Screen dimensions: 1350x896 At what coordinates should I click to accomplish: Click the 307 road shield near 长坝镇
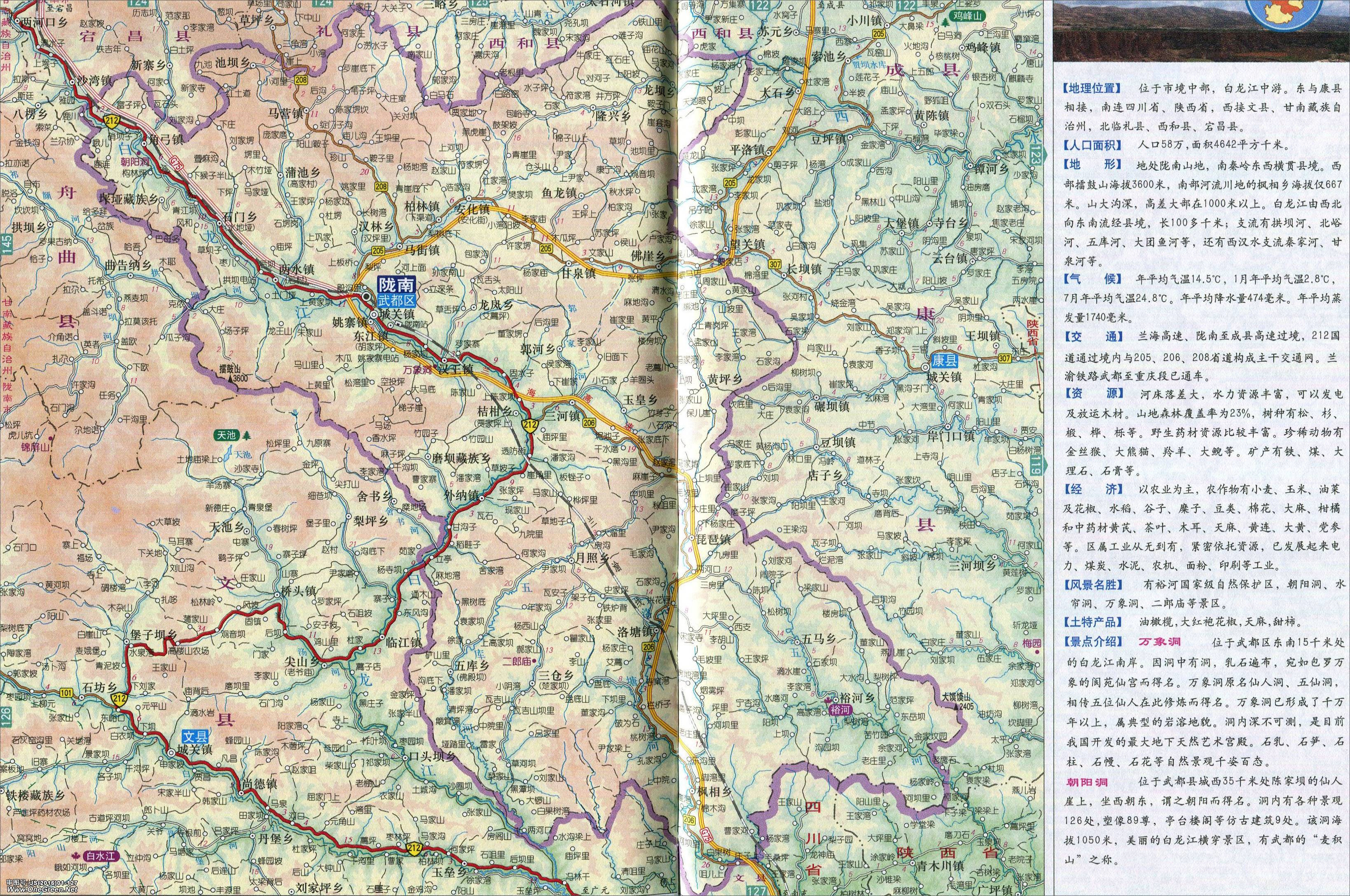774,264
